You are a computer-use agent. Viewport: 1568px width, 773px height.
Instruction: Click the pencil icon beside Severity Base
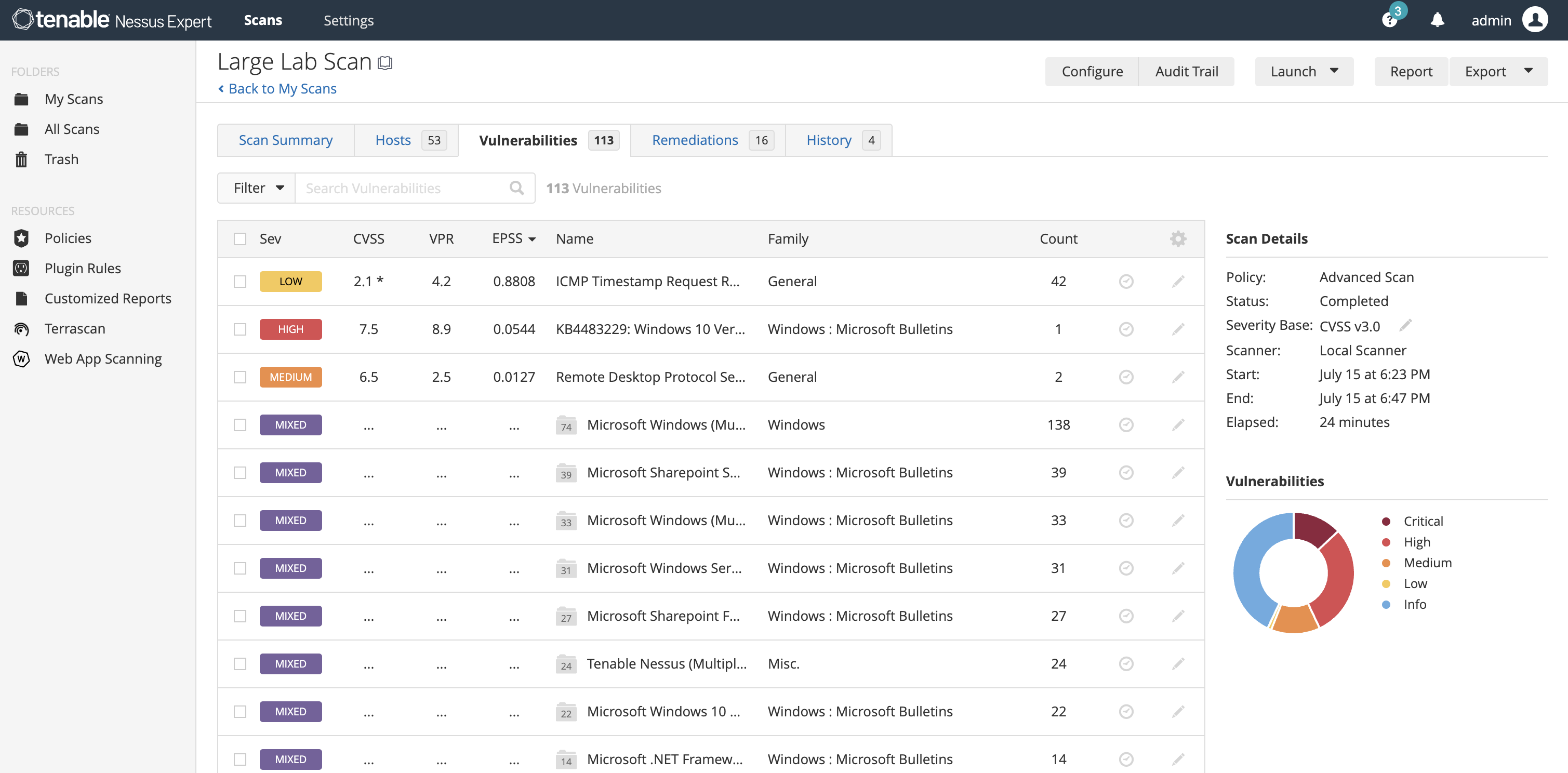coord(1405,326)
